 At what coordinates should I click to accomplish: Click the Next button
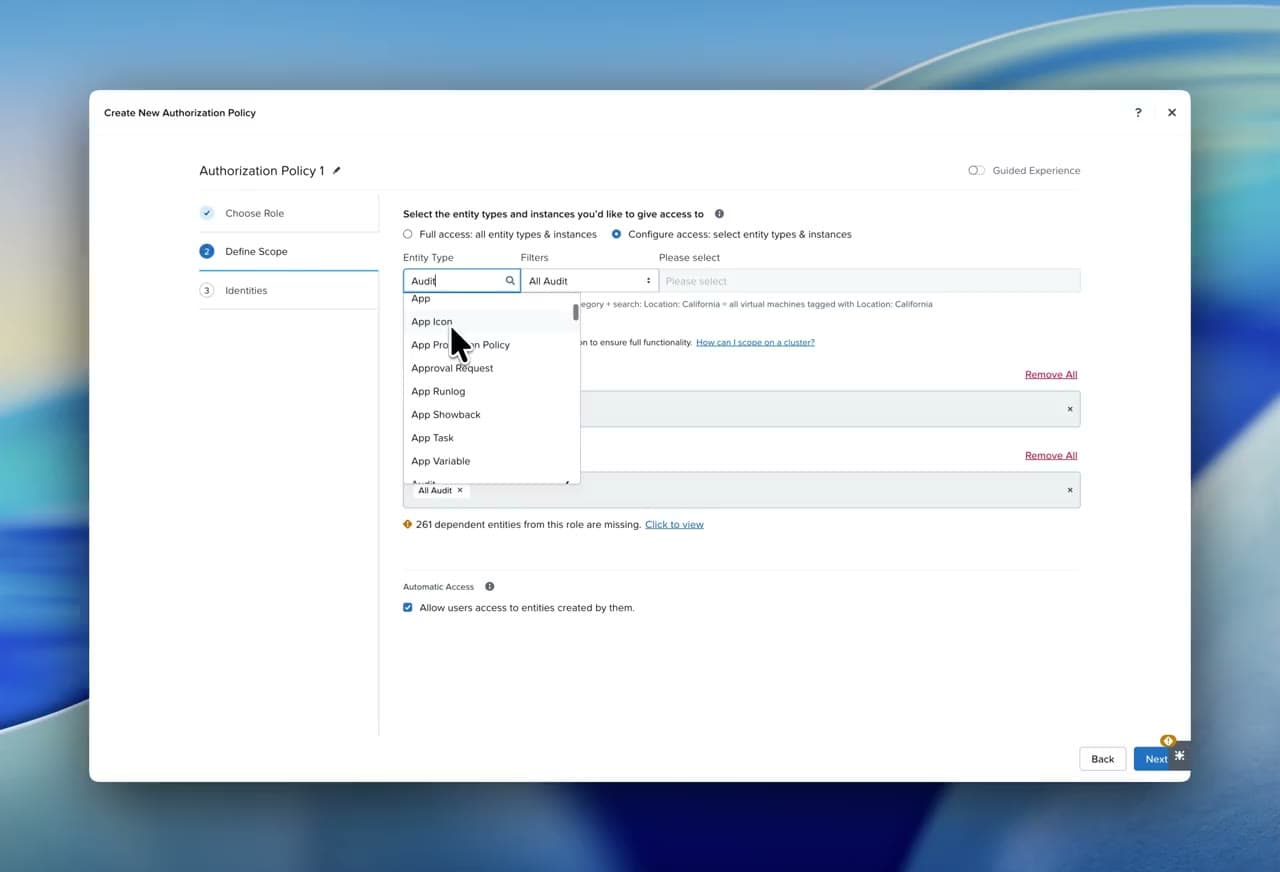(x=1153, y=759)
